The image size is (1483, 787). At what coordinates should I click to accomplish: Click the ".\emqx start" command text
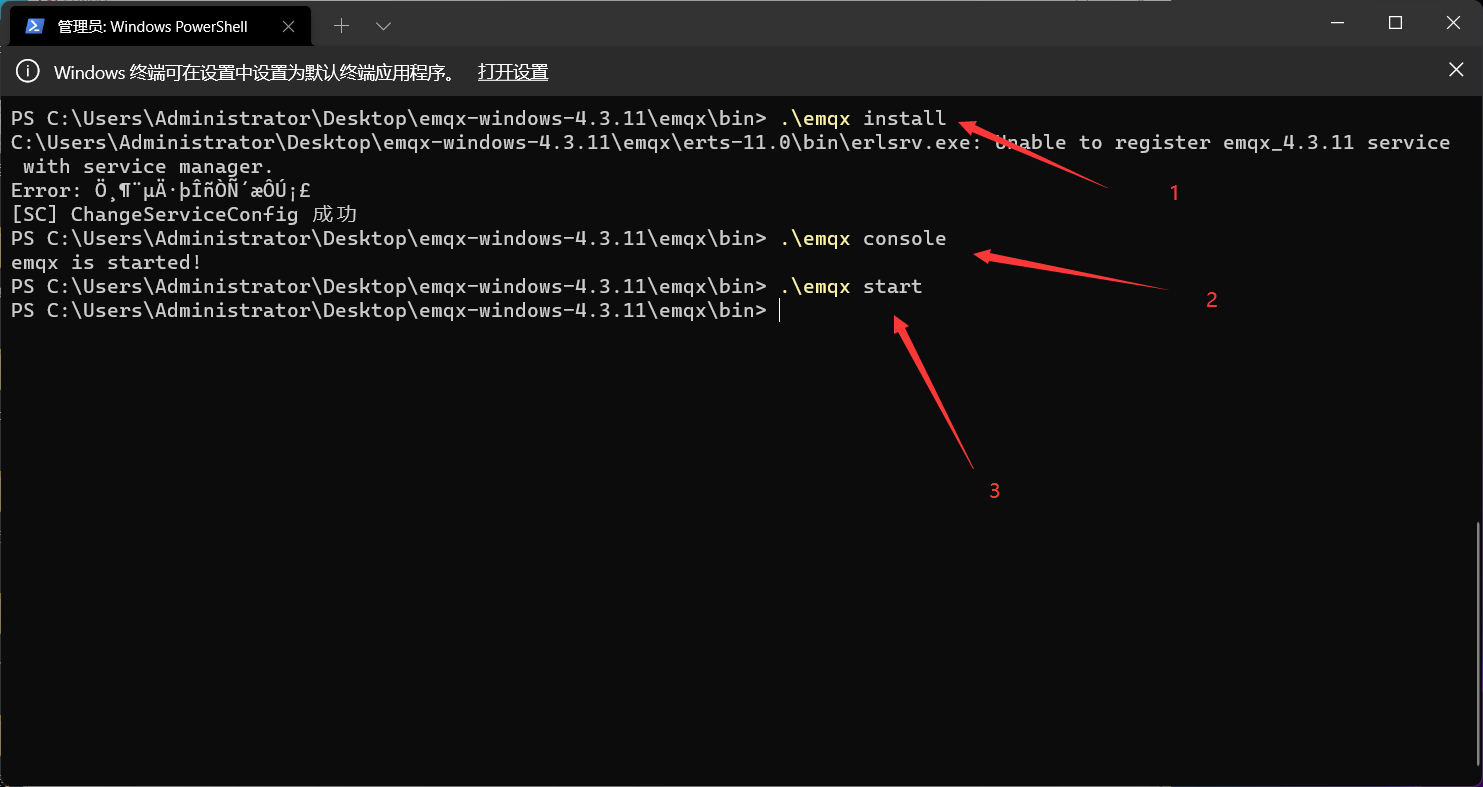[x=851, y=286]
